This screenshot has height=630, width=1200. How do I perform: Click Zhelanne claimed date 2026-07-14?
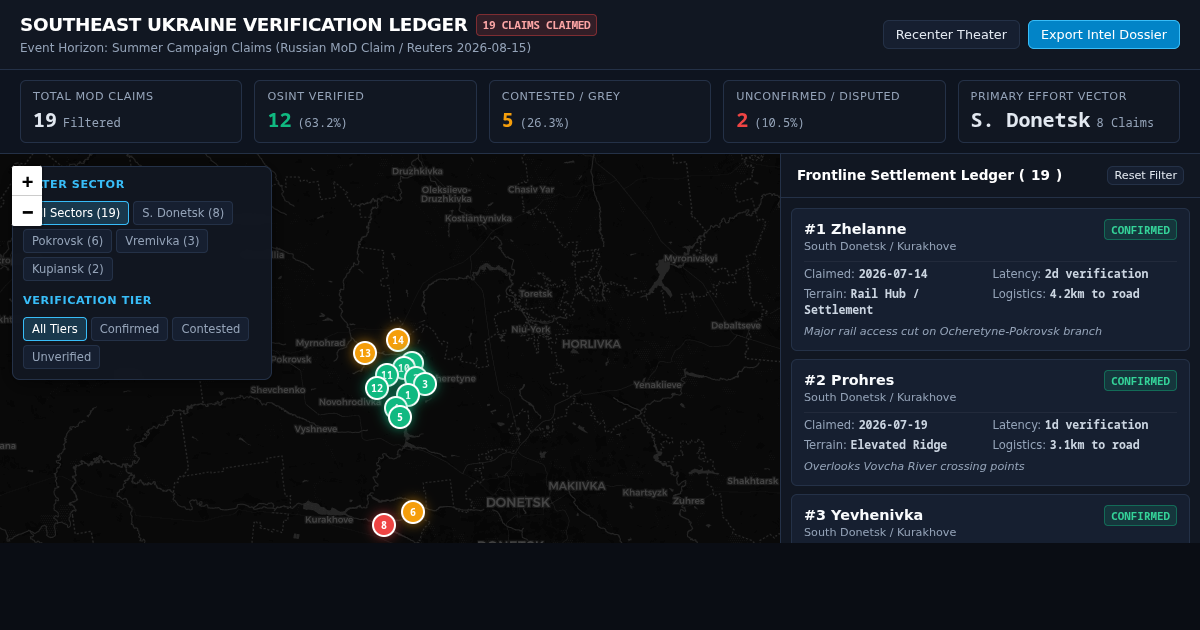pyautogui.click(x=892, y=274)
